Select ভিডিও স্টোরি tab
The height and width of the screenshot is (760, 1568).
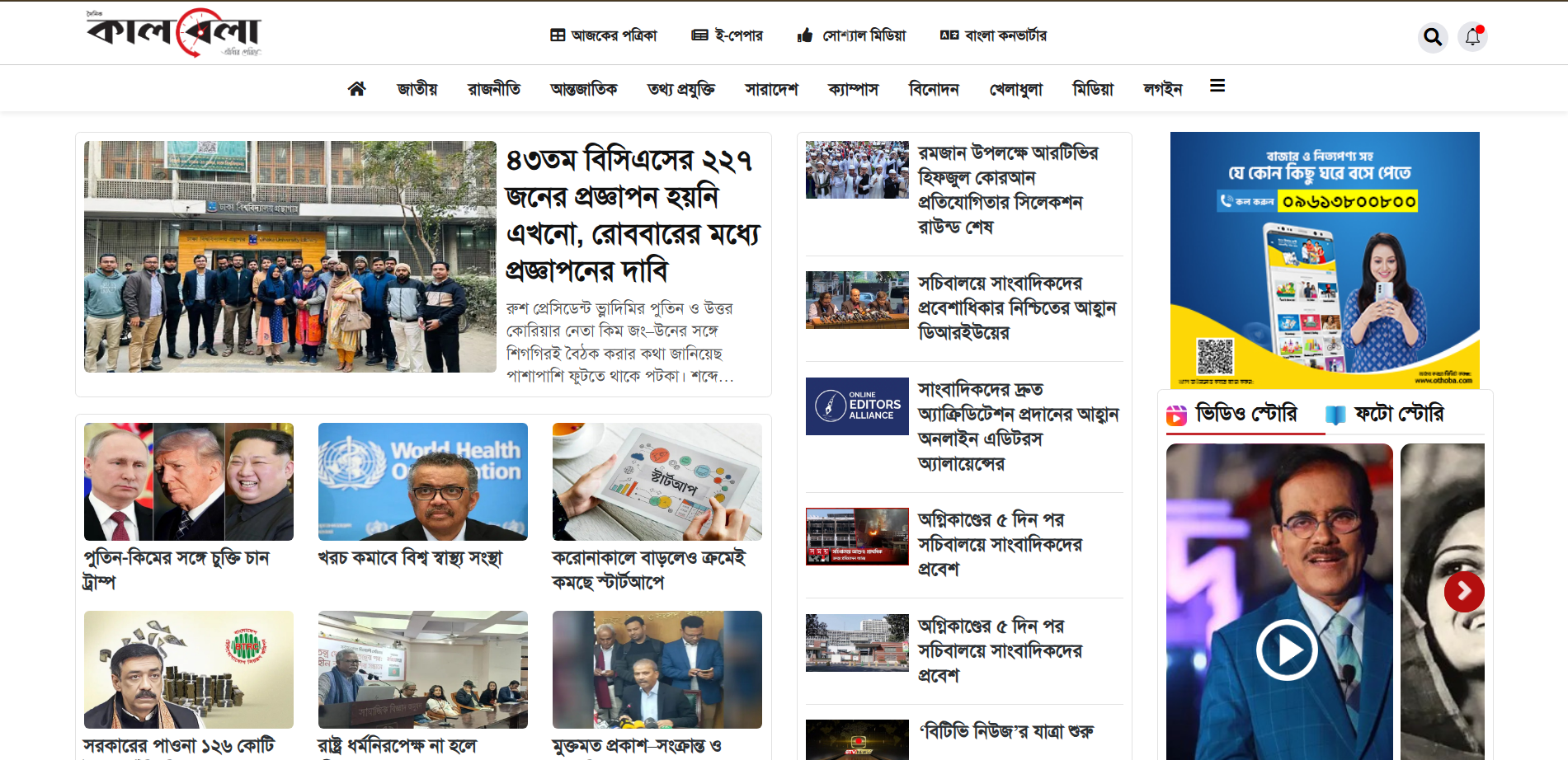1232,414
